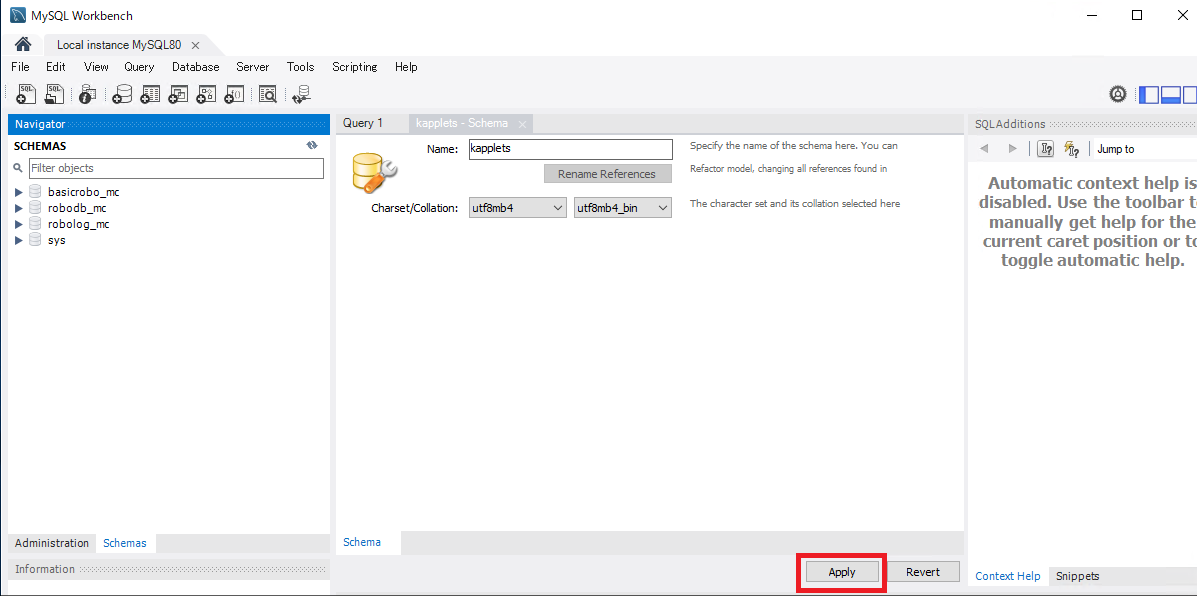Switch to the Administration tab
The height and width of the screenshot is (596, 1197).
click(x=52, y=543)
